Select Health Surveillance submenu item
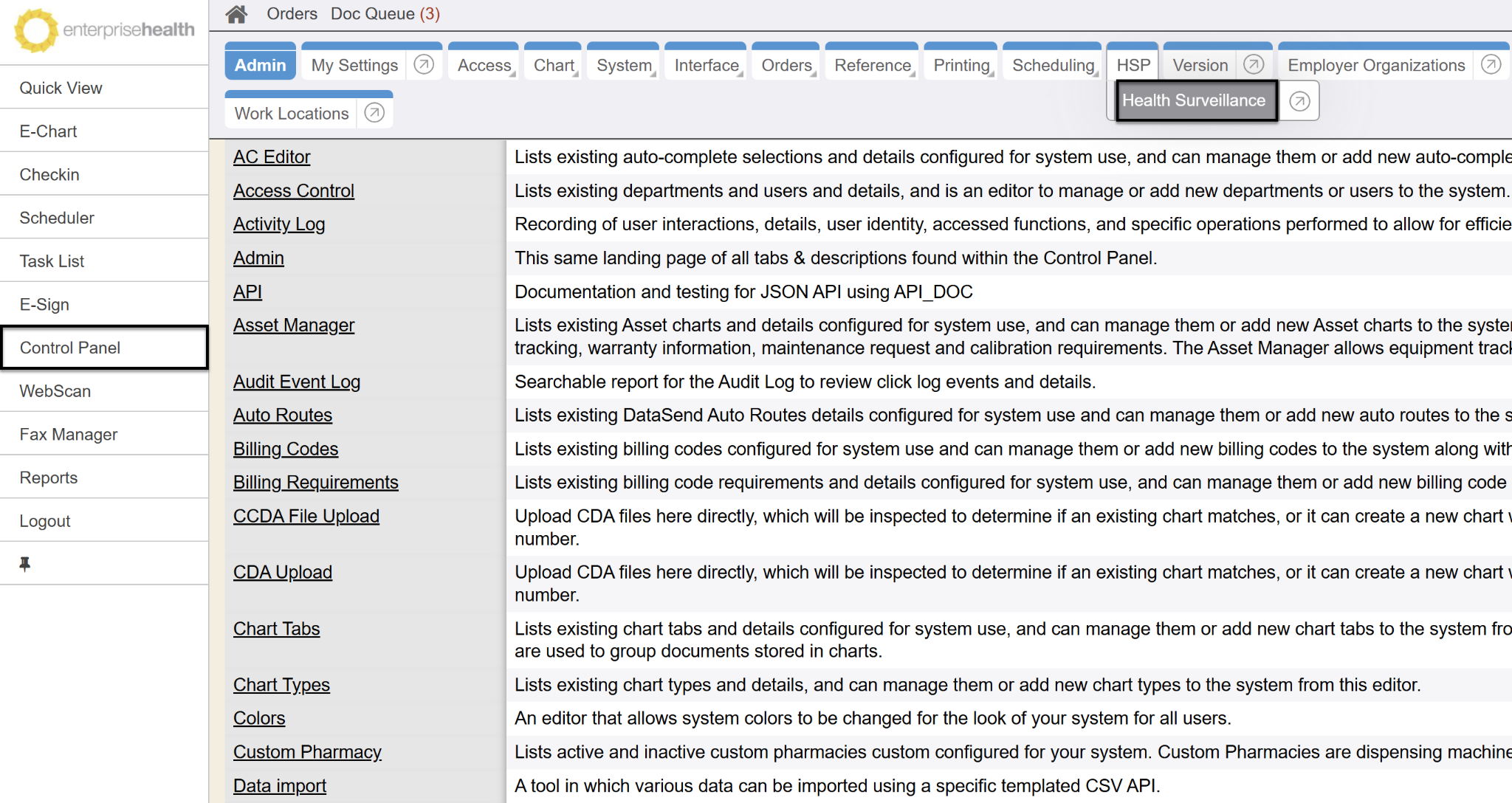This screenshot has height=803, width=1512. click(x=1194, y=101)
